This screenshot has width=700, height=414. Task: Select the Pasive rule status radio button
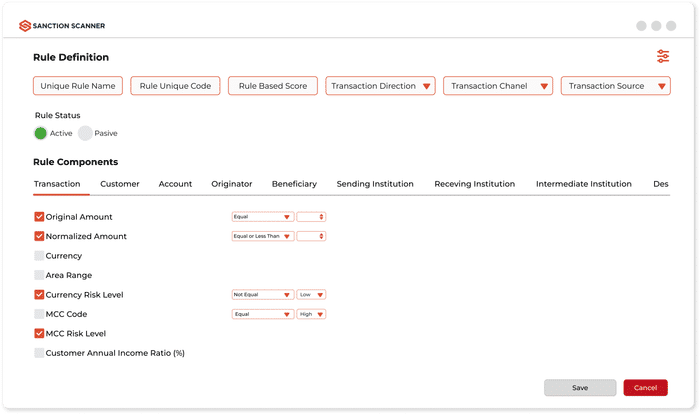coord(85,133)
